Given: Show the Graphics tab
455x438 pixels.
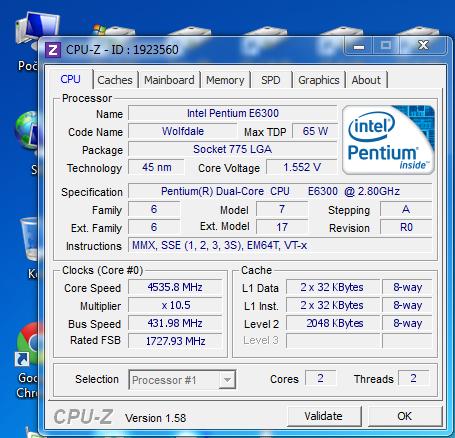Looking at the screenshot, I should 319,80.
